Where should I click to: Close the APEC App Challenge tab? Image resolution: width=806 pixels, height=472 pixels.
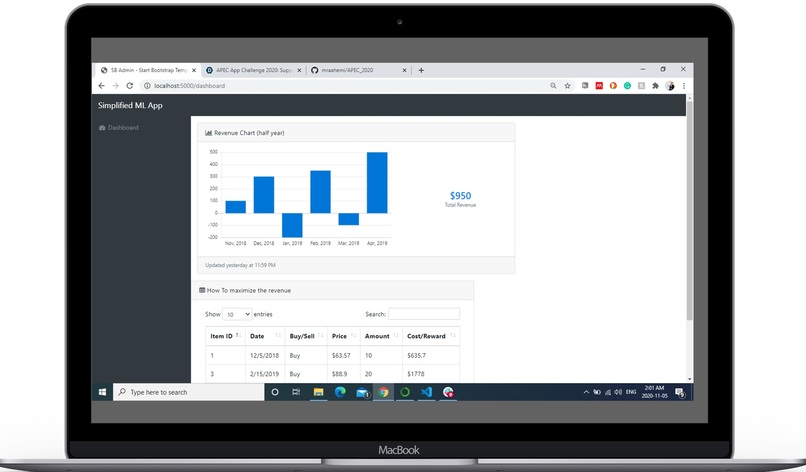click(299, 70)
